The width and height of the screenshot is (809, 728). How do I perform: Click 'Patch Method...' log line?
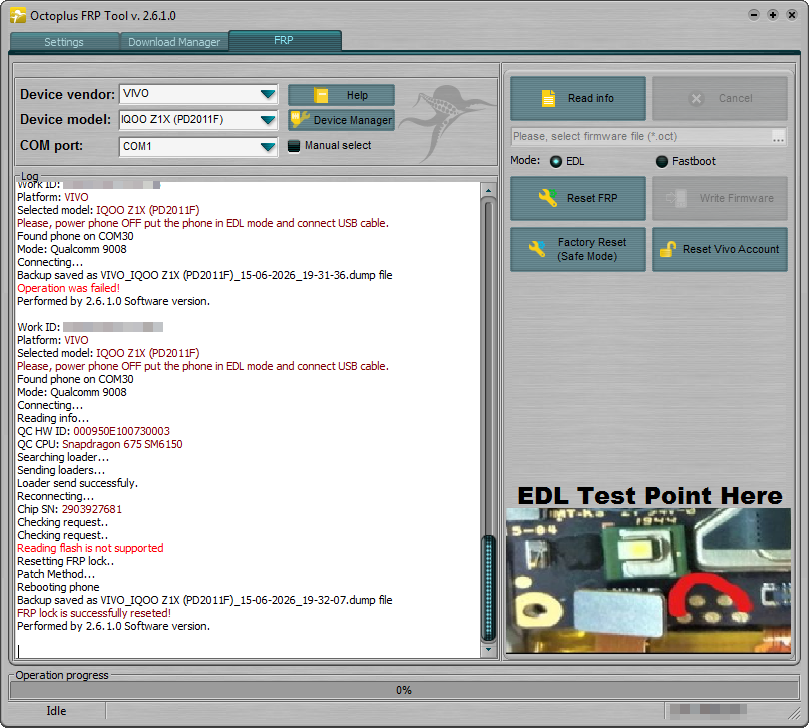click(x=56, y=574)
